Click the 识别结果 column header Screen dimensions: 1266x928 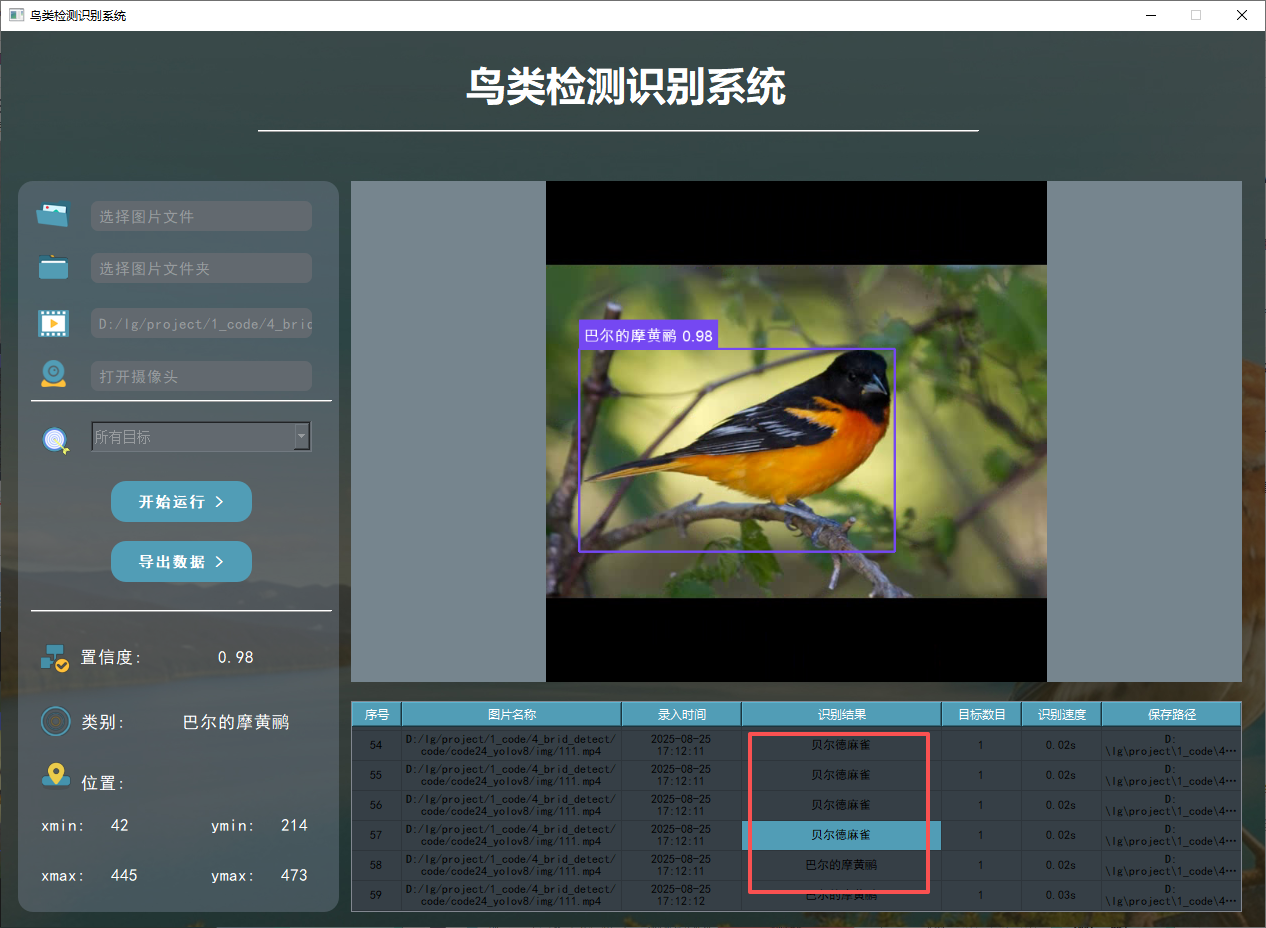click(842, 714)
